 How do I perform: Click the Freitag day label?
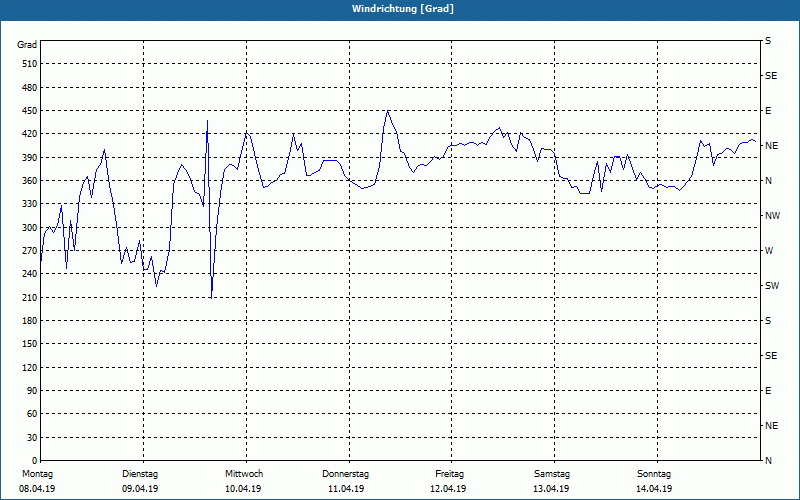pos(449,474)
